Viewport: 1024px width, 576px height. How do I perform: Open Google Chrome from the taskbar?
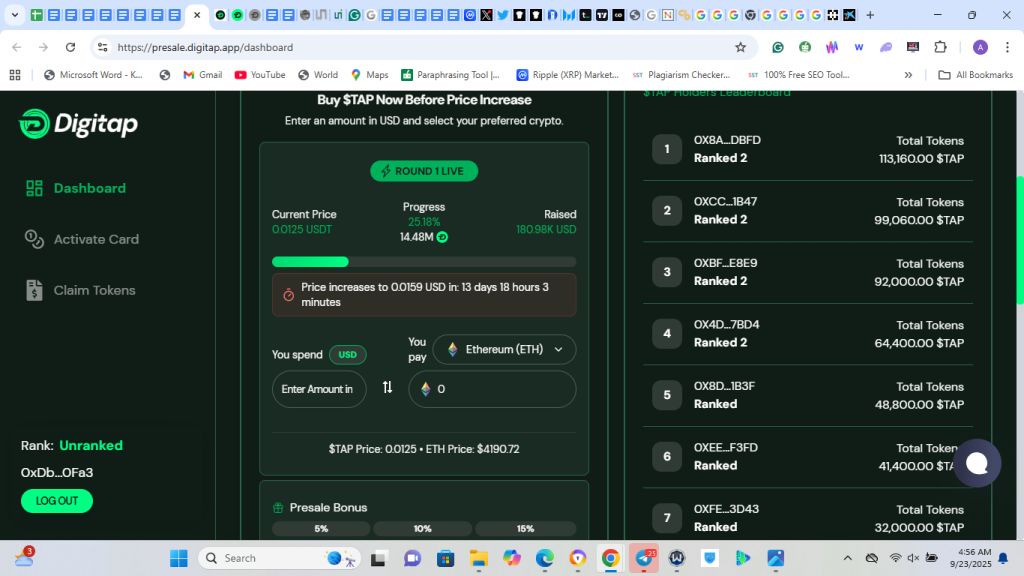click(x=611, y=558)
